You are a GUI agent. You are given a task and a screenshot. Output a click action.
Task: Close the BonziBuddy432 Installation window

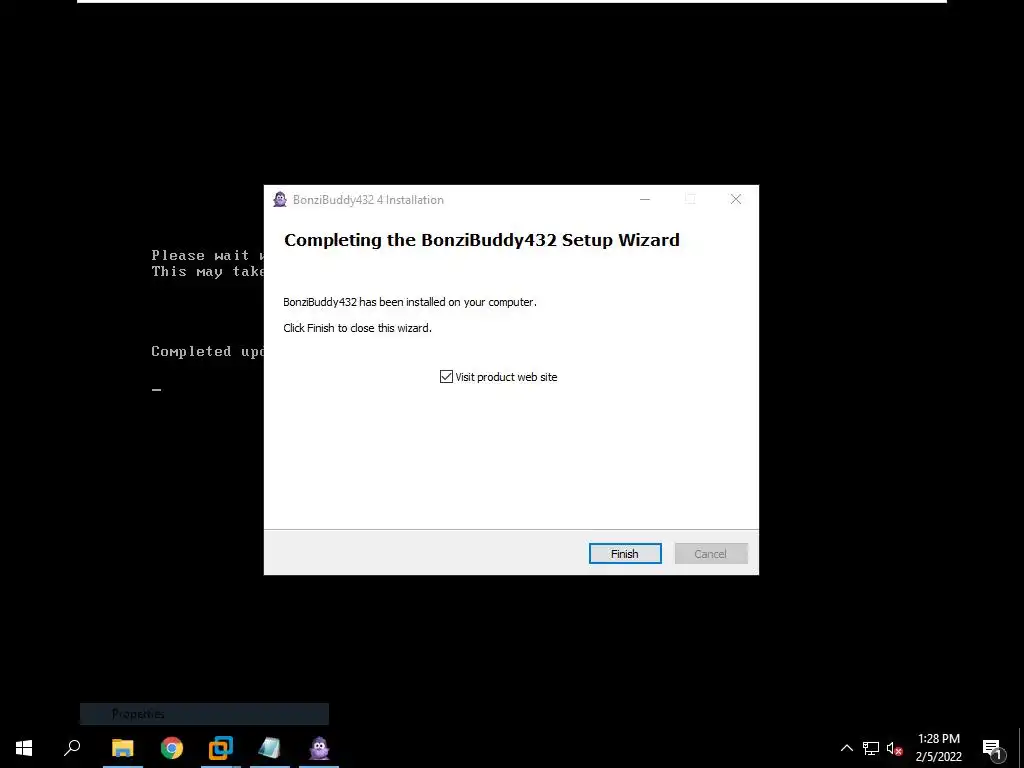point(736,200)
